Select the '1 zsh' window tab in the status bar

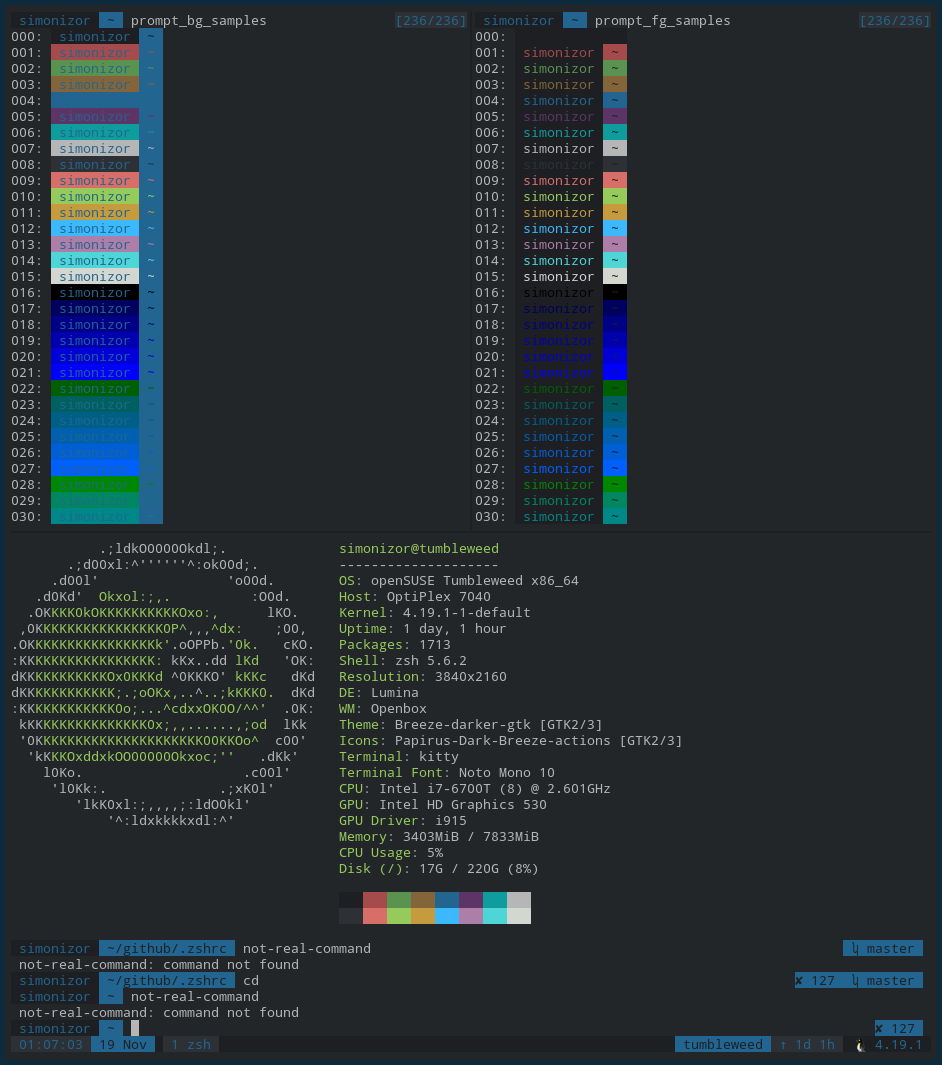click(190, 1045)
